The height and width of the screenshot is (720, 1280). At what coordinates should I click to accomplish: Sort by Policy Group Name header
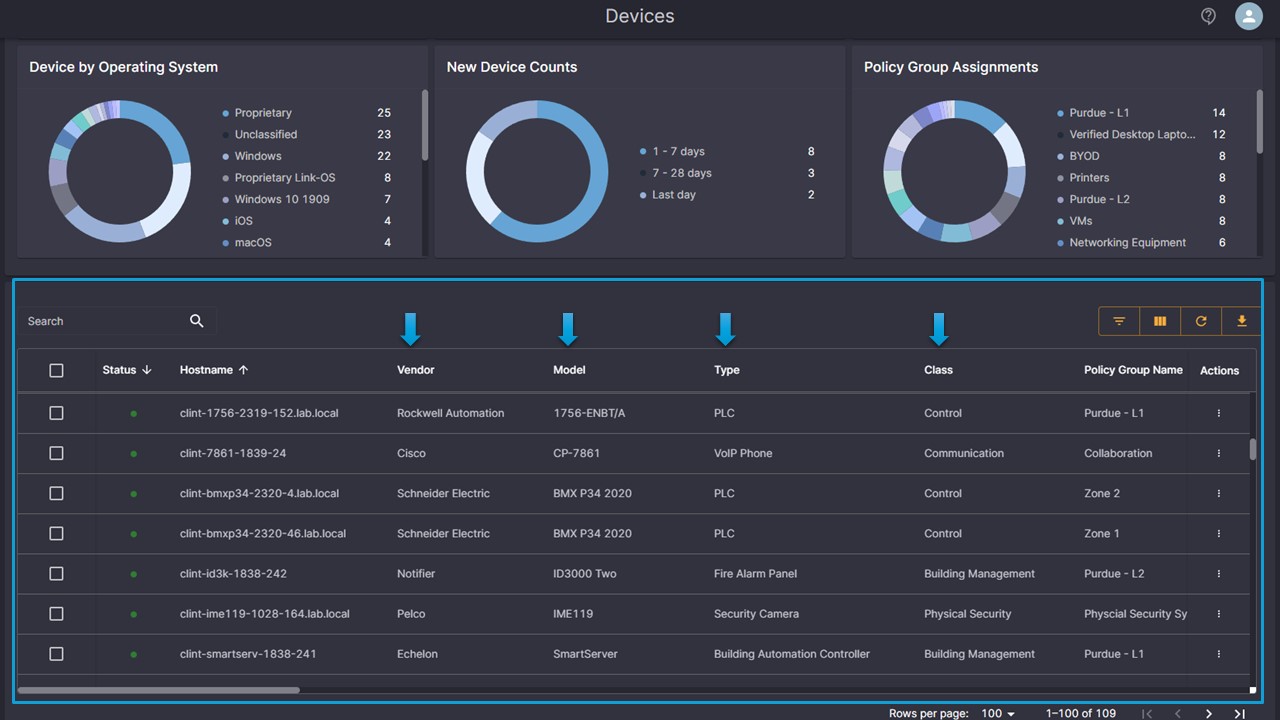(1133, 370)
